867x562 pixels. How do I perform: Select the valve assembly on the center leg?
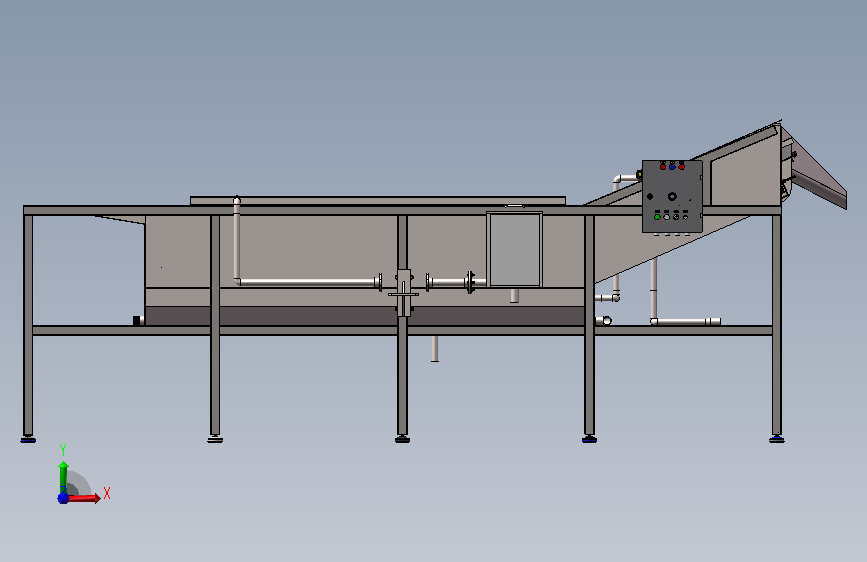click(404, 292)
